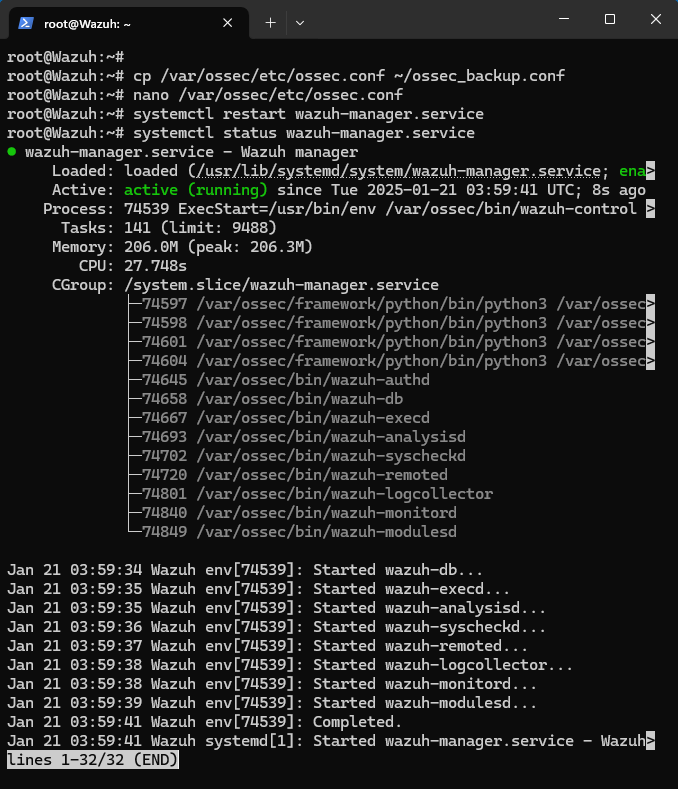This screenshot has height=789, width=678.
Task: Click the PowerShell icon in the tab
Action: click(26, 22)
